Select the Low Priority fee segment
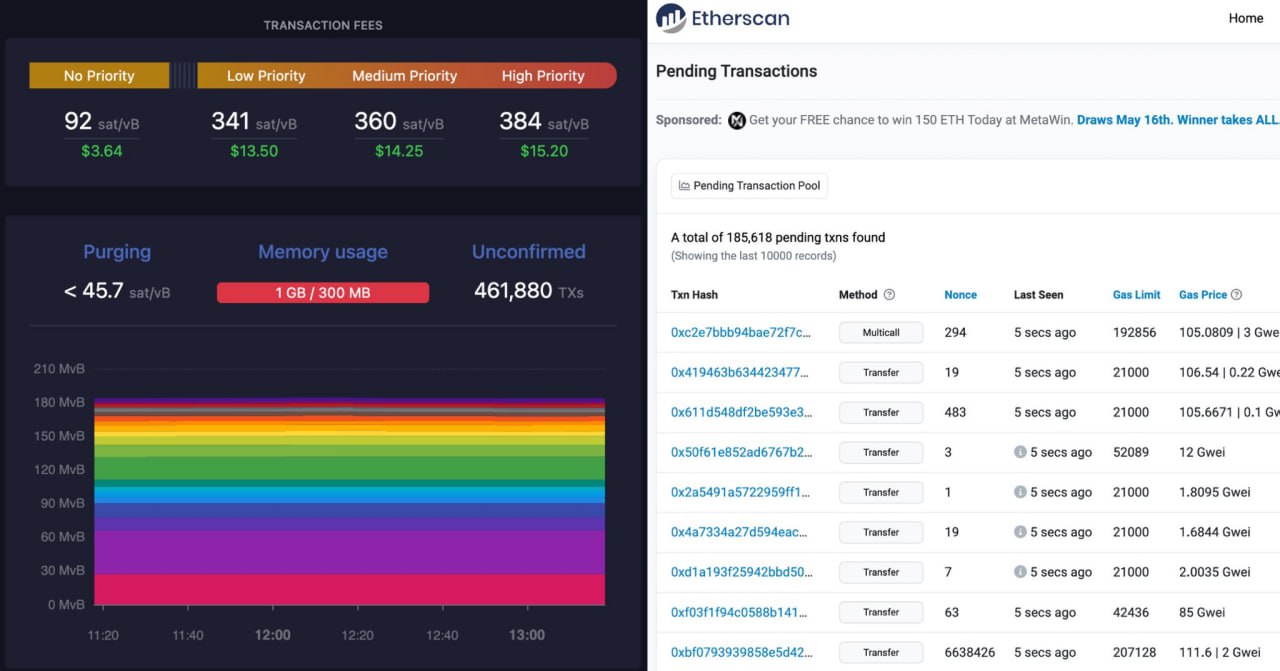Screen dimensions: 1280x671 [266, 76]
